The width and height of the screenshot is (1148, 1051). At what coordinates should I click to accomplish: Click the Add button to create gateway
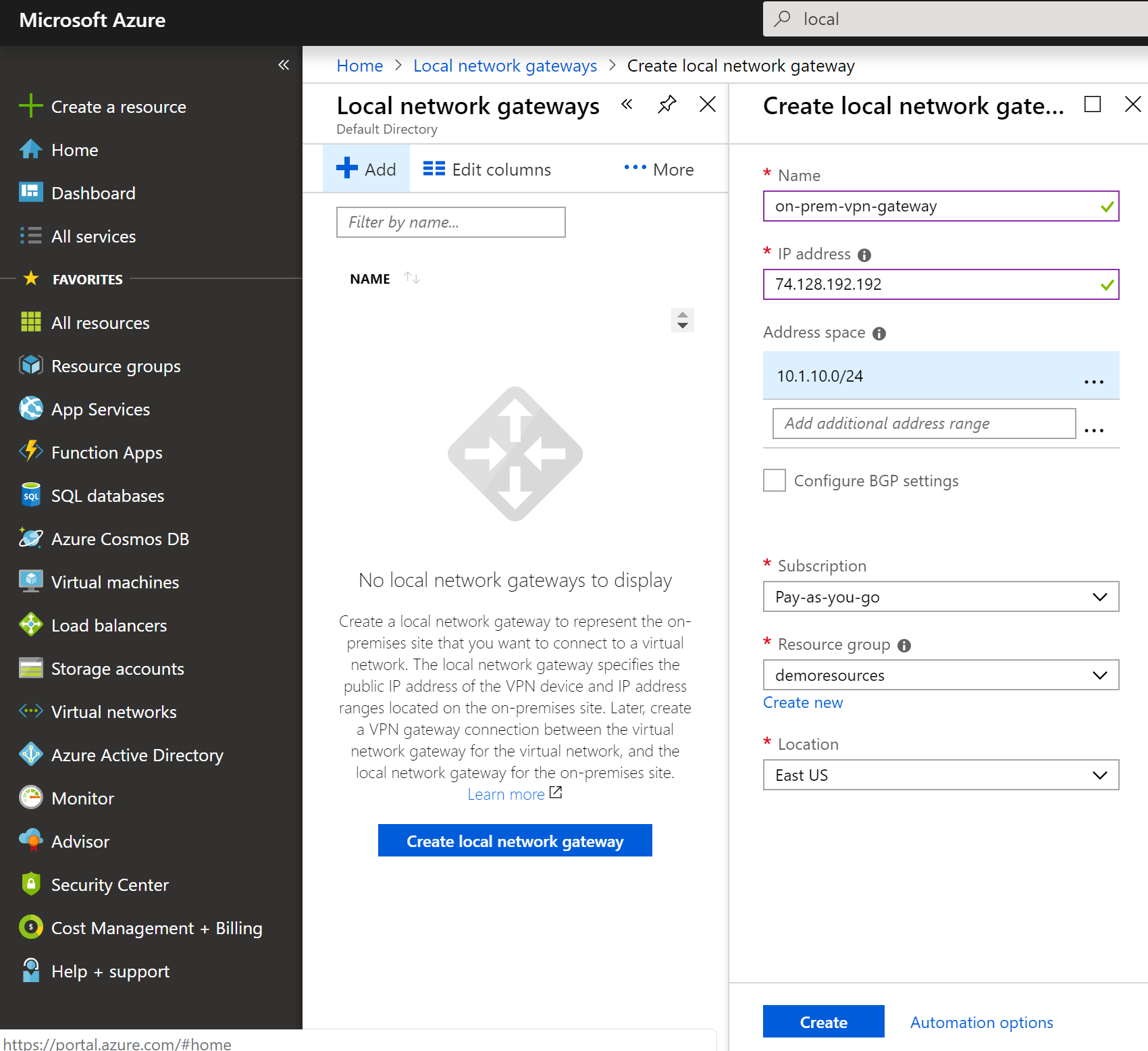pyautogui.click(x=366, y=168)
